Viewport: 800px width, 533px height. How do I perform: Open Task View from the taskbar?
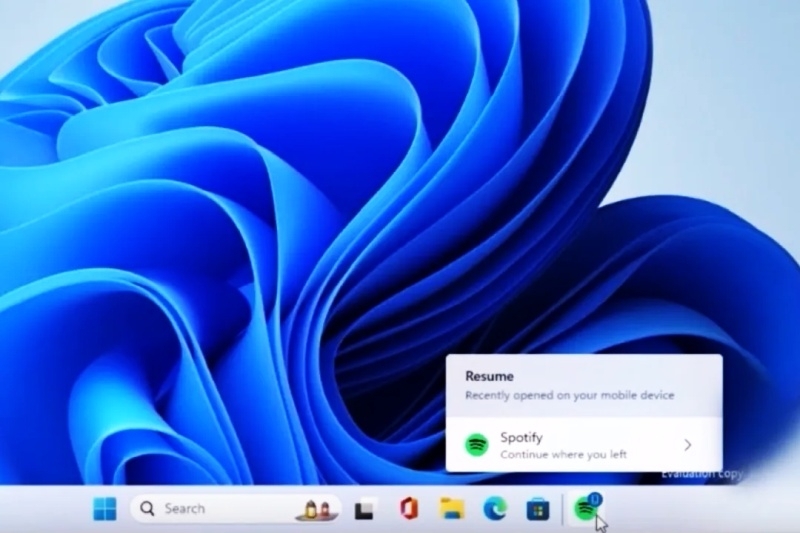coord(364,510)
